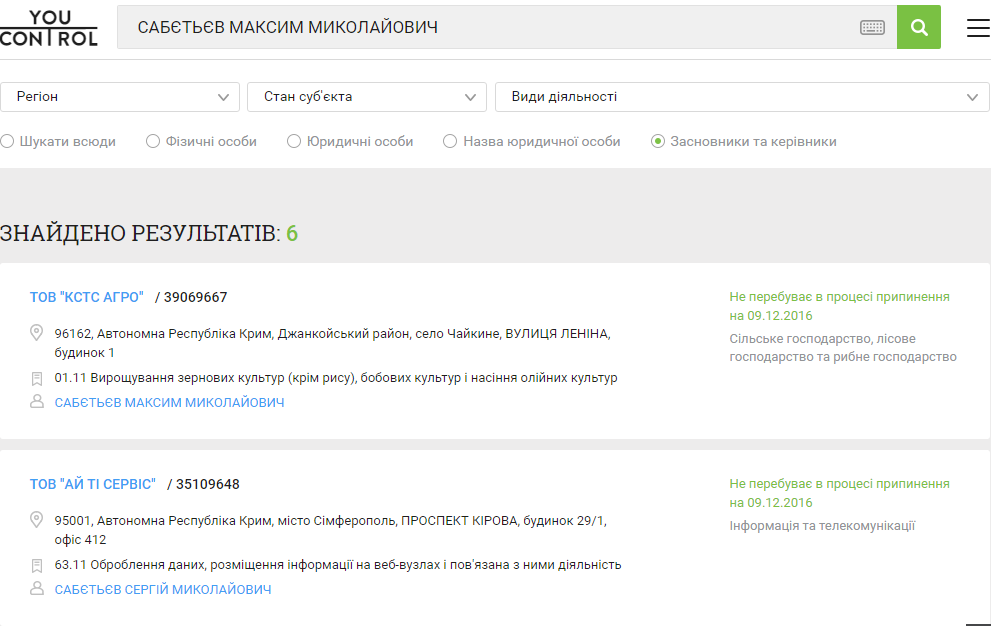
Task: Select the Шукати всюди radio option
Action: point(7,142)
